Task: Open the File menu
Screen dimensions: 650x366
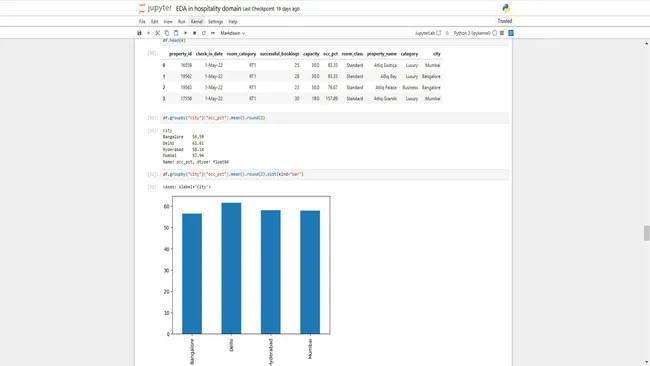Action: point(142,22)
